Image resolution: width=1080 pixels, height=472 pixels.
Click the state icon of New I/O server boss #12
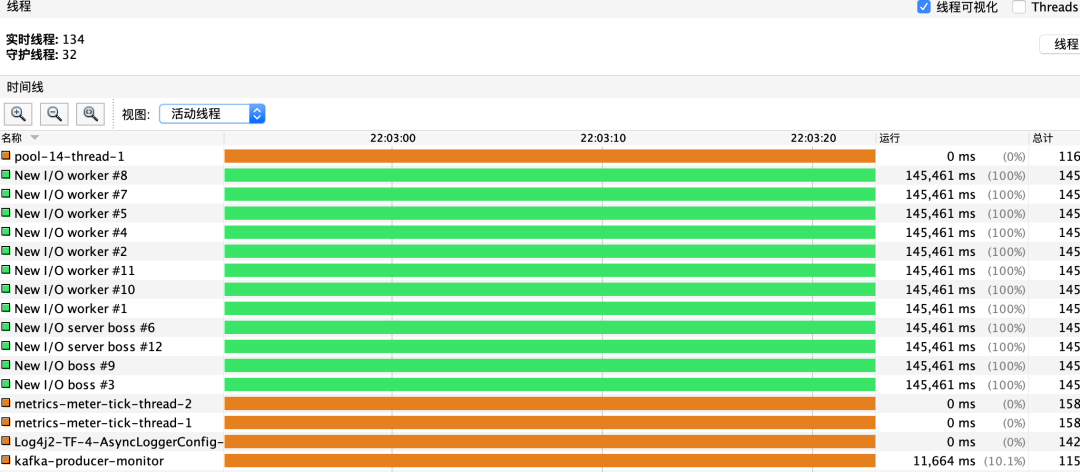[x=6, y=346]
